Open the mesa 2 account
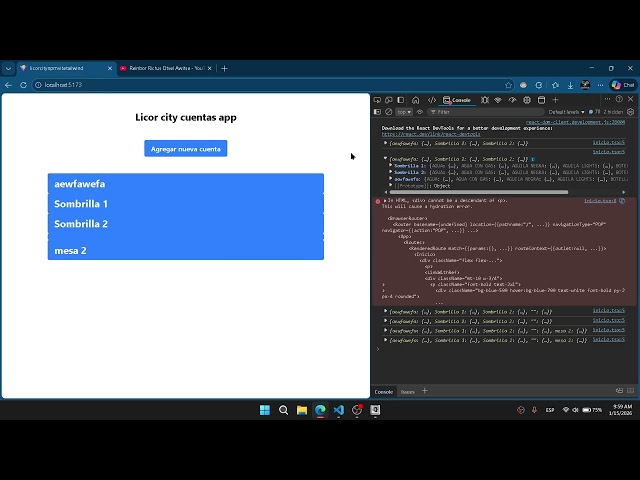 186,250
